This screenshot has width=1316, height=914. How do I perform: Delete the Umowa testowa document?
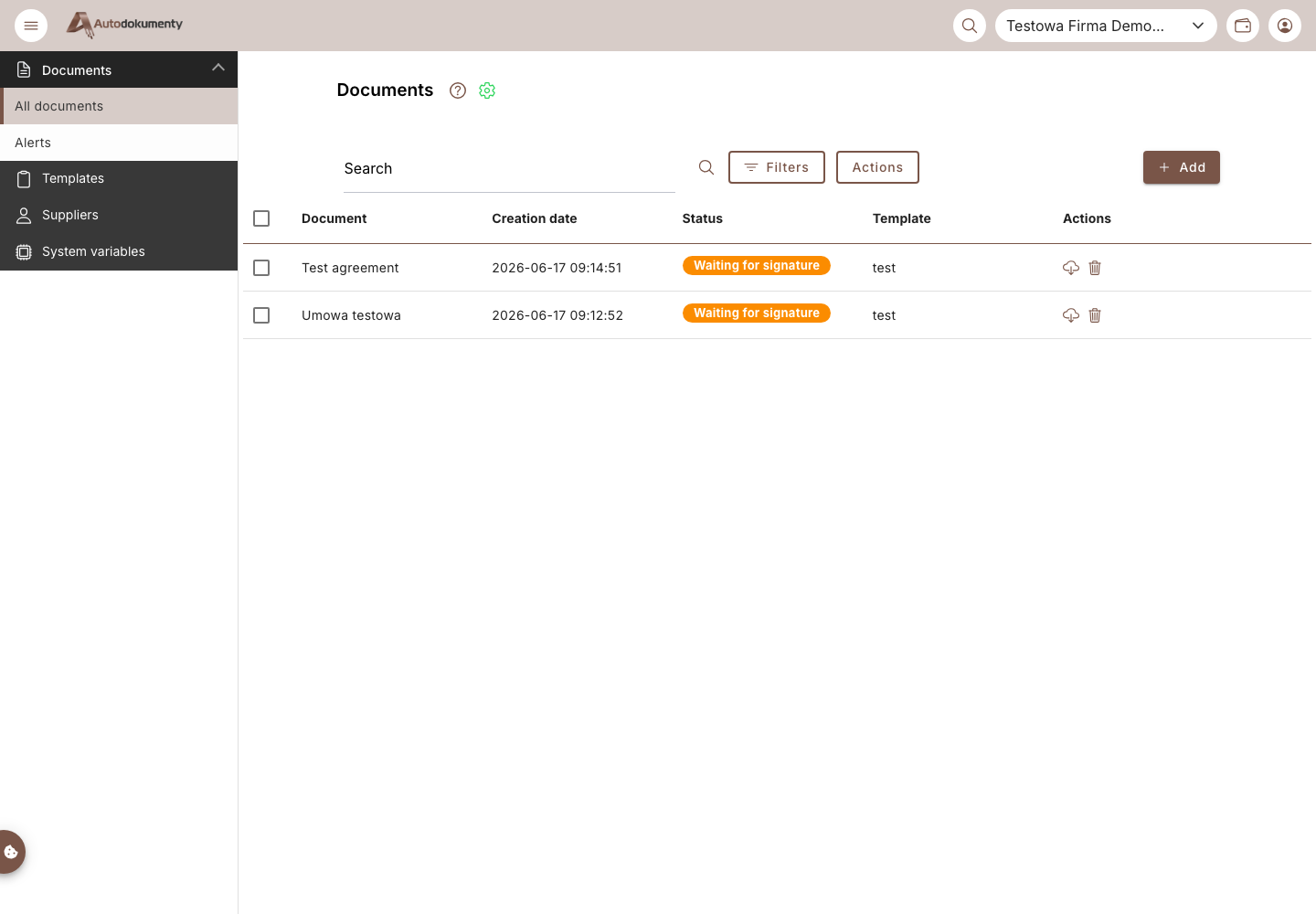pos(1095,315)
